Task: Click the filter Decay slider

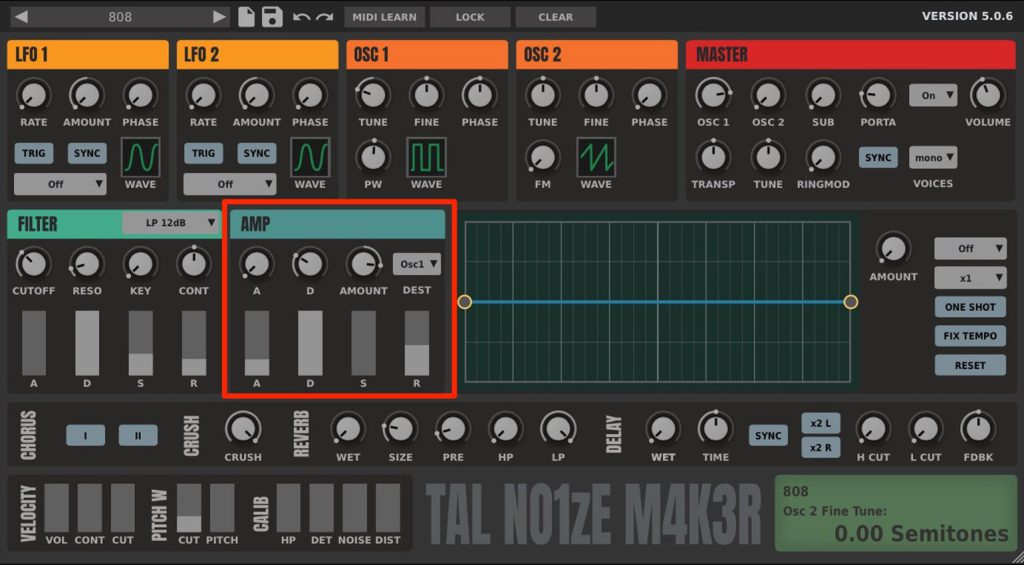Action: pos(87,343)
